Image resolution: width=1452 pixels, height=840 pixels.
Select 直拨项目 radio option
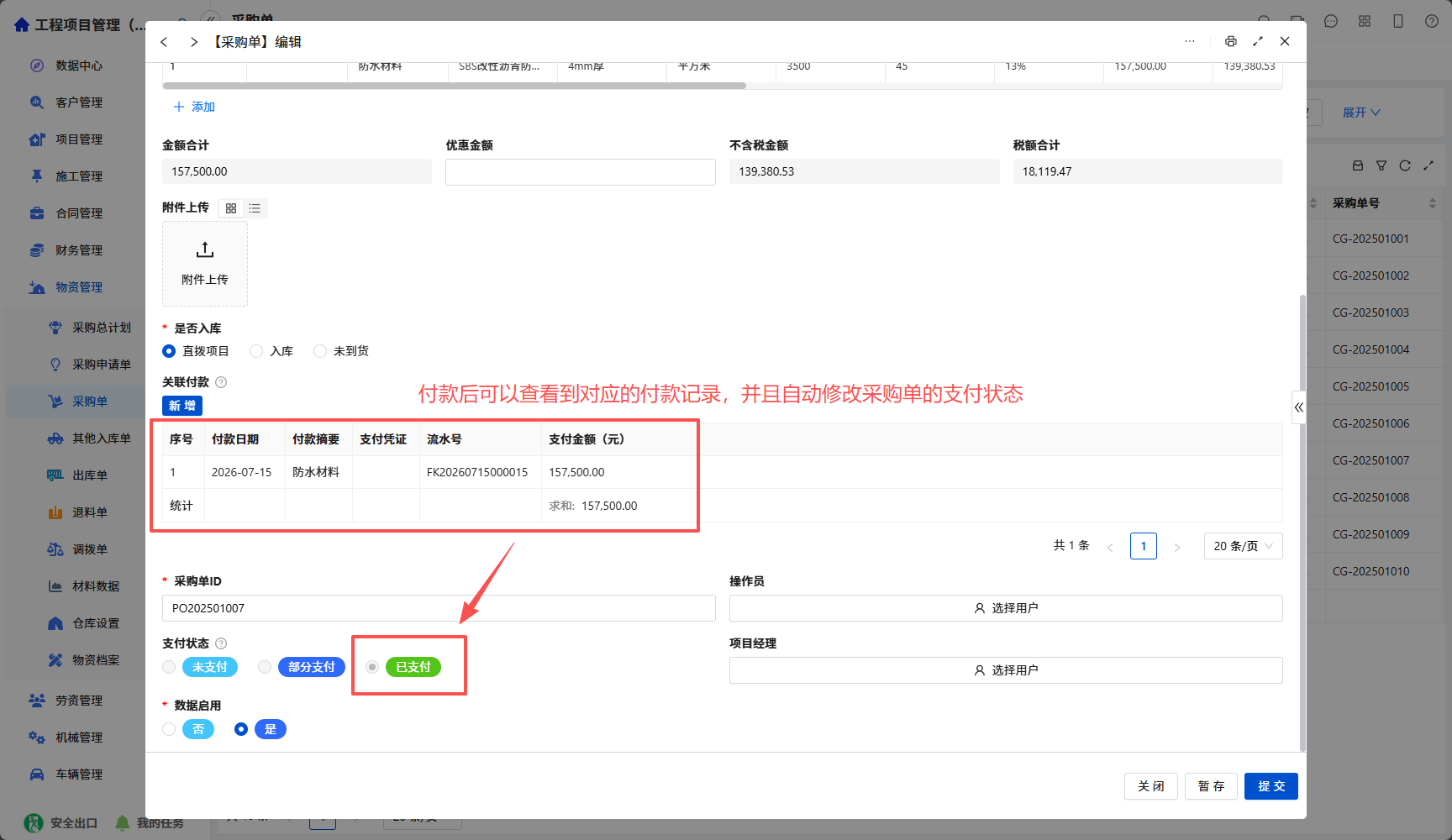pyautogui.click(x=169, y=351)
